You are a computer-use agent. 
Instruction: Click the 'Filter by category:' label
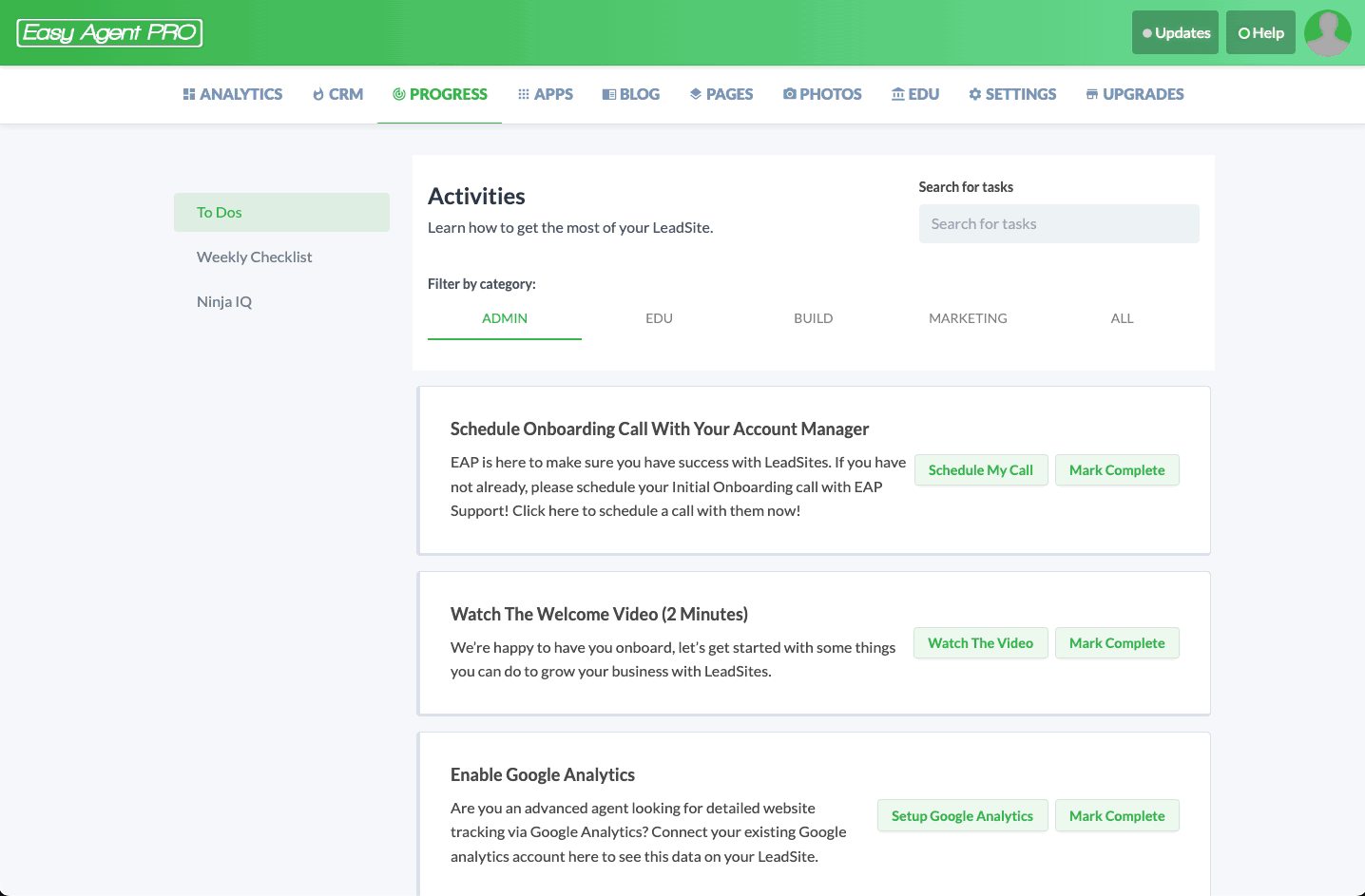tap(482, 284)
